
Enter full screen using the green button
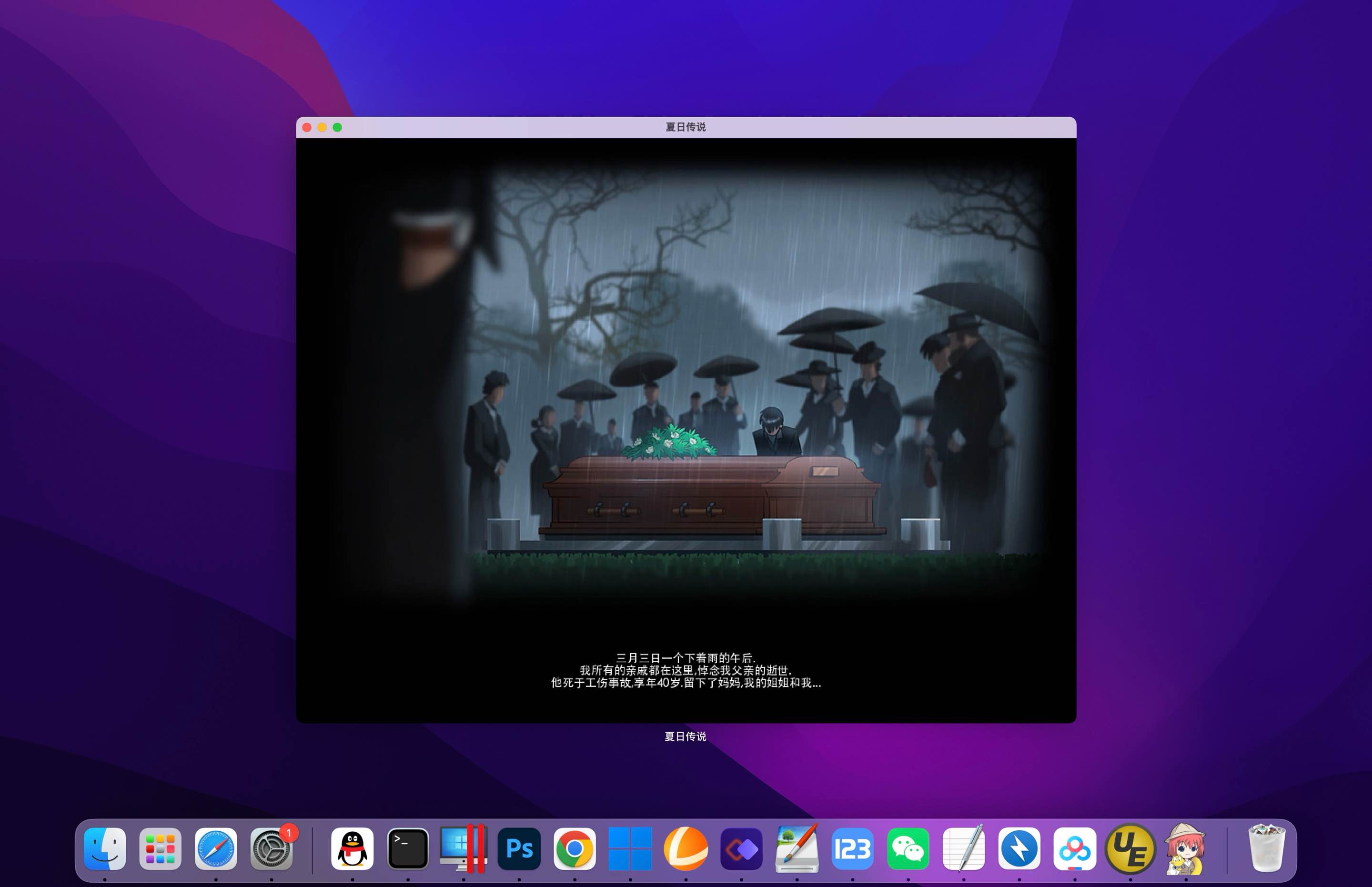(338, 127)
